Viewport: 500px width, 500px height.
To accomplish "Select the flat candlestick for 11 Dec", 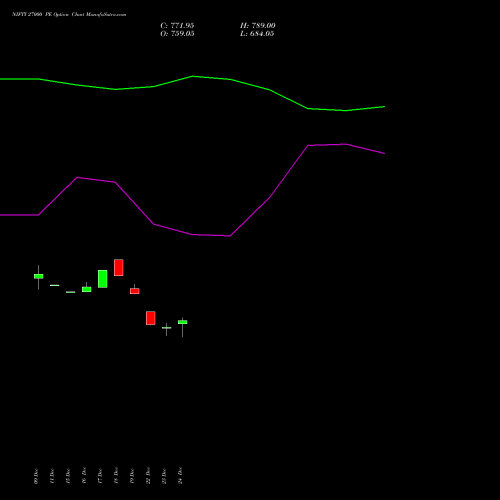I will coord(54,285).
